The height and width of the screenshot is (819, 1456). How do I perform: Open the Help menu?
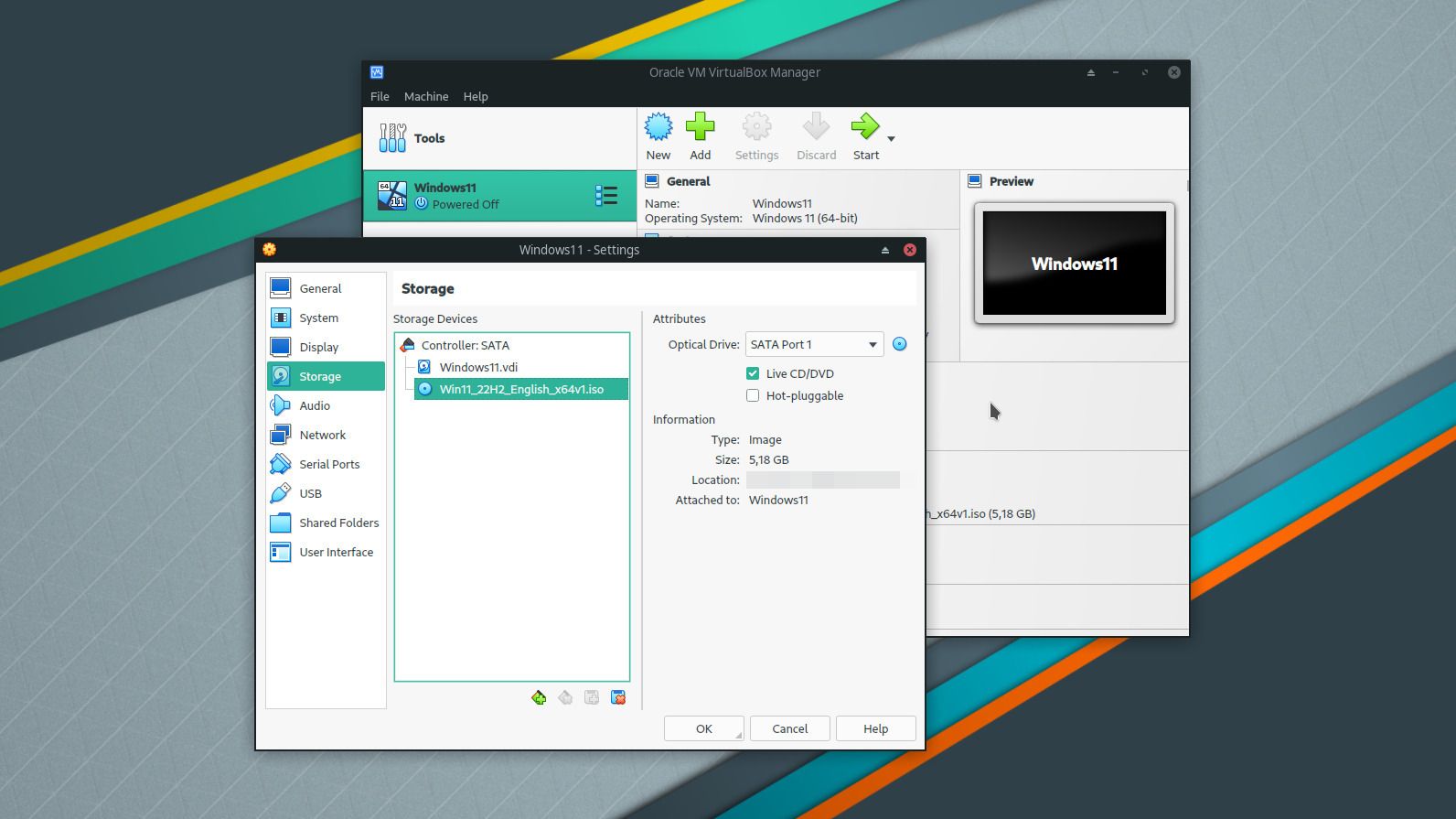click(x=476, y=96)
